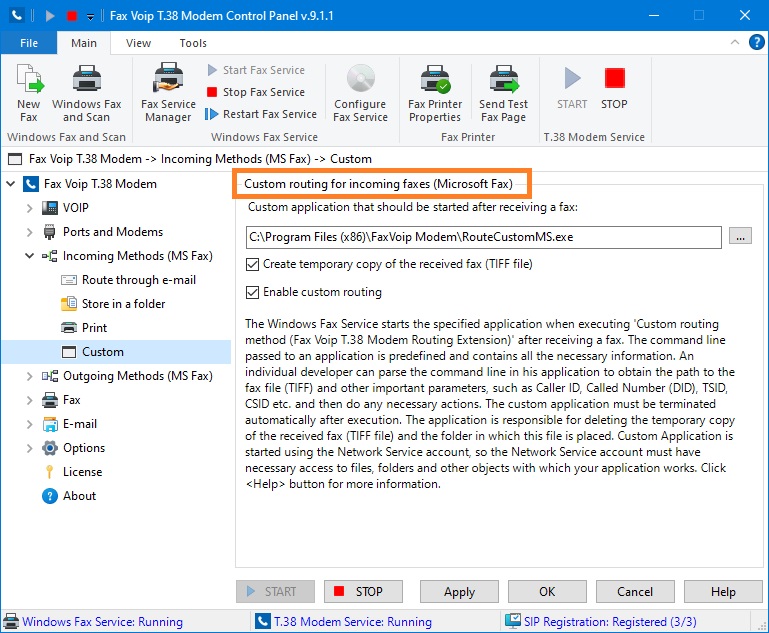Expand the Options tree node
This screenshot has height=633, width=769.
[x=29, y=448]
